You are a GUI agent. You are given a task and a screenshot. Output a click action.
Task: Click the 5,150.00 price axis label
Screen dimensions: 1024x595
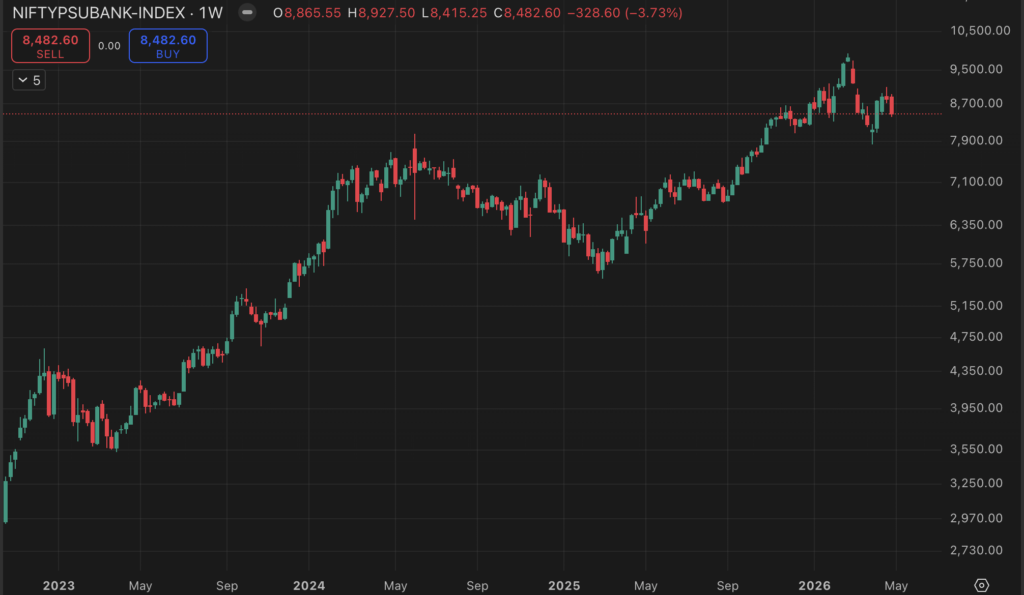[x=976, y=306]
